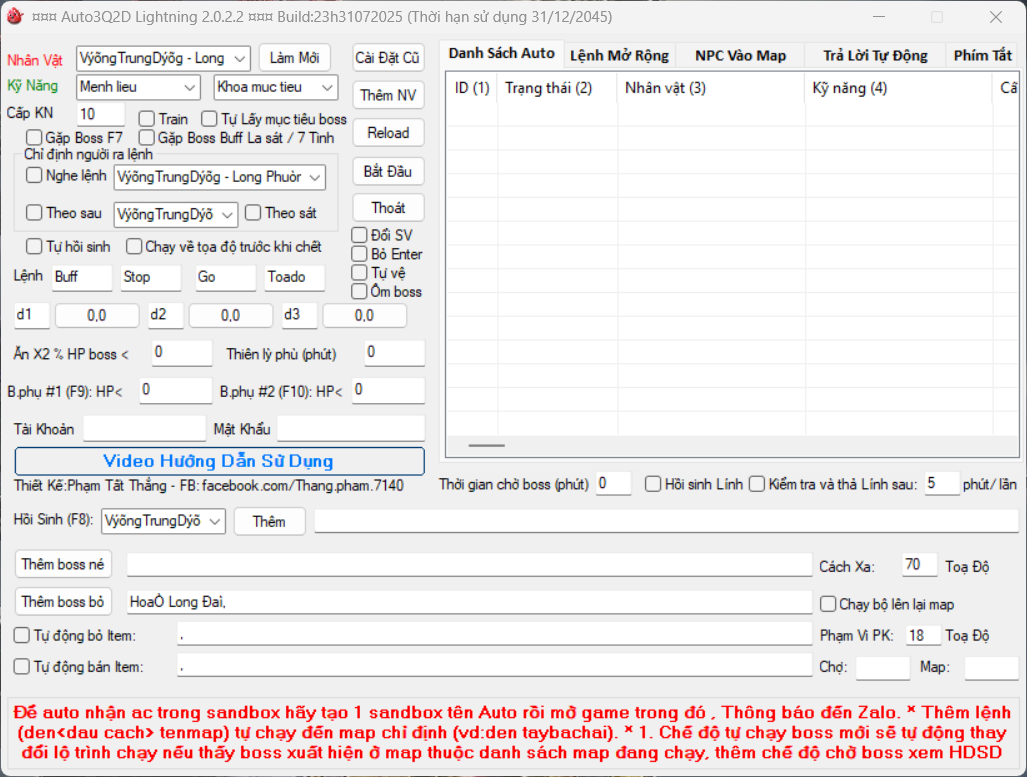The height and width of the screenshot is (777, 1027).
Task: Check the Ôm boss option
Action: [x=360, y=292]
